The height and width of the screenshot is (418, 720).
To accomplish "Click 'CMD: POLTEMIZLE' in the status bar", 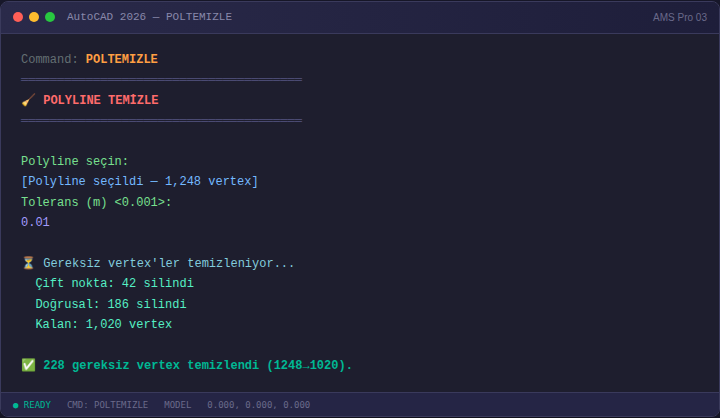I will [107, 405].
